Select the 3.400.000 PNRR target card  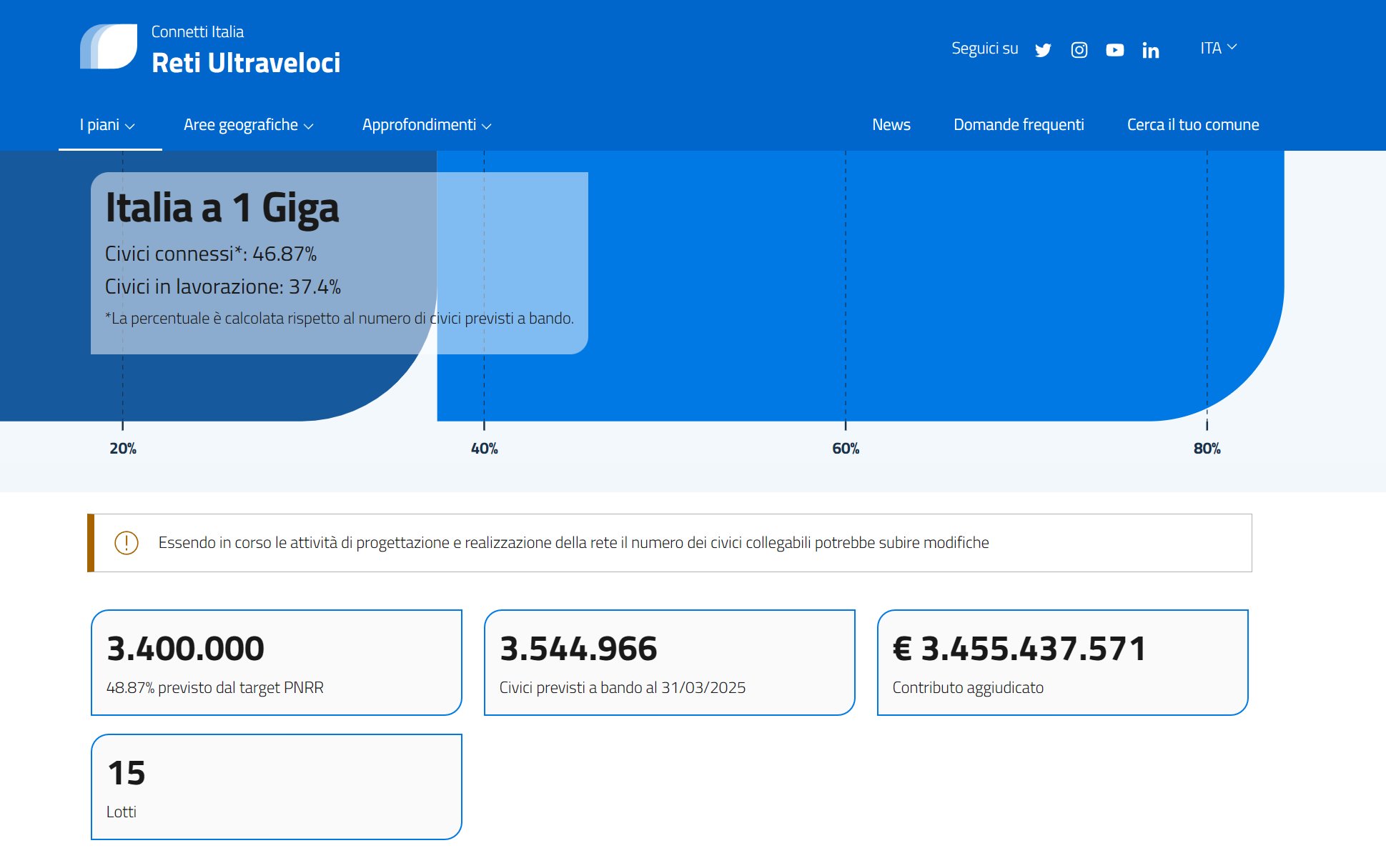[x=276, y=662]
